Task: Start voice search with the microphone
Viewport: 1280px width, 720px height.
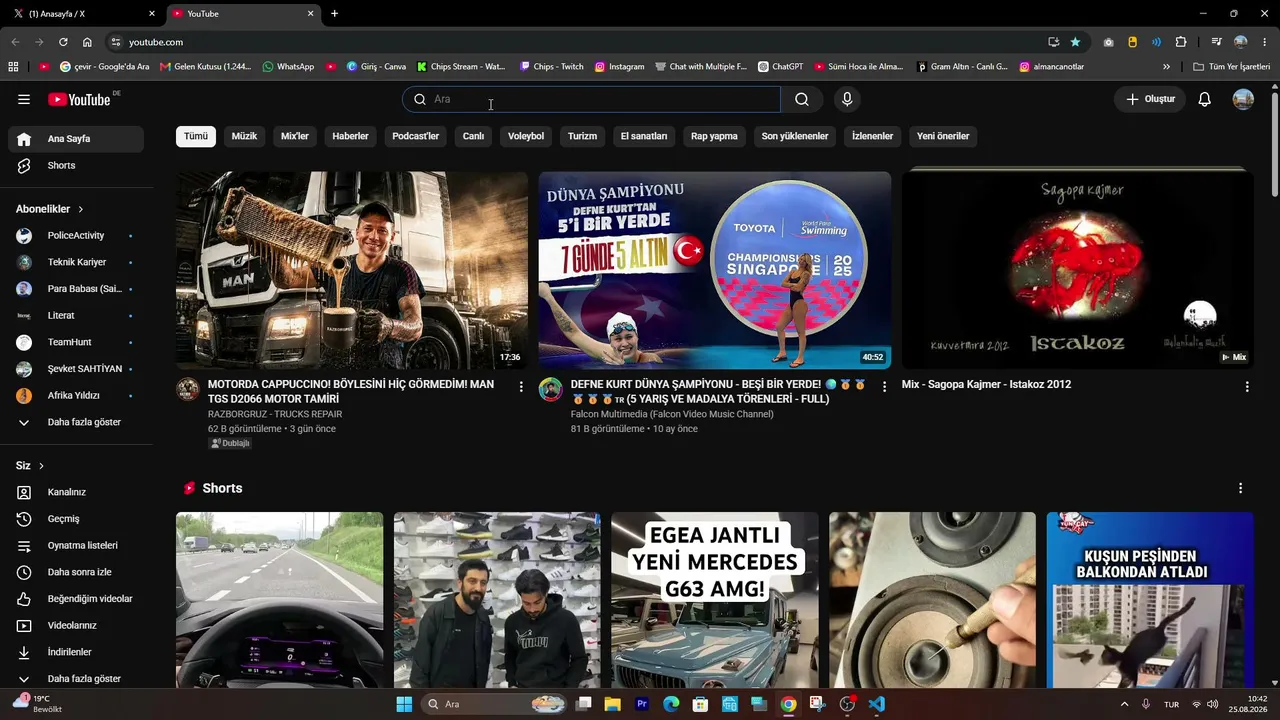Action: [x=847, y=99]
